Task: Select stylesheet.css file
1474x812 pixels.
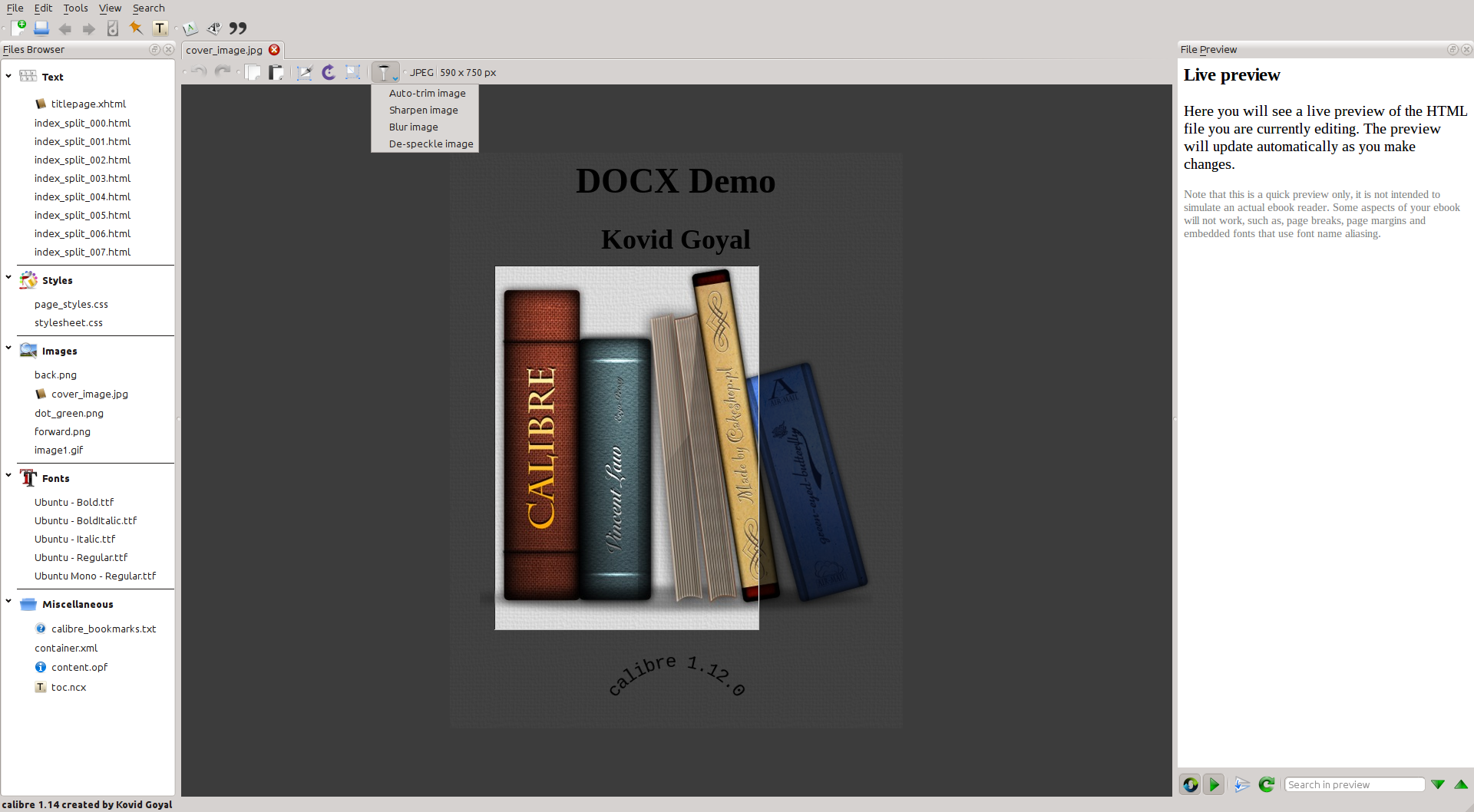Action: [68, 323]
